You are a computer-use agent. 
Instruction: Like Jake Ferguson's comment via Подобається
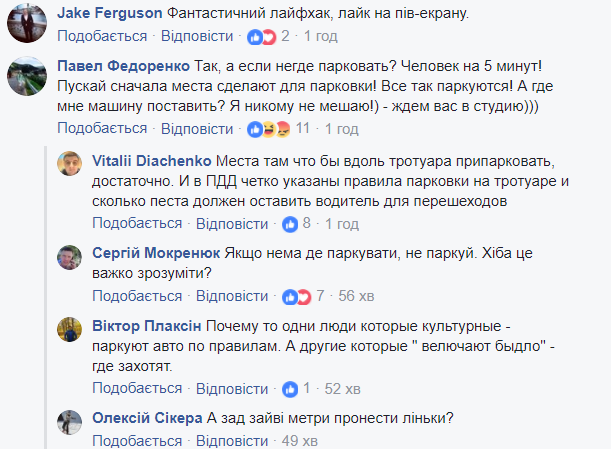pyautogui.click(x=101, y=36)
